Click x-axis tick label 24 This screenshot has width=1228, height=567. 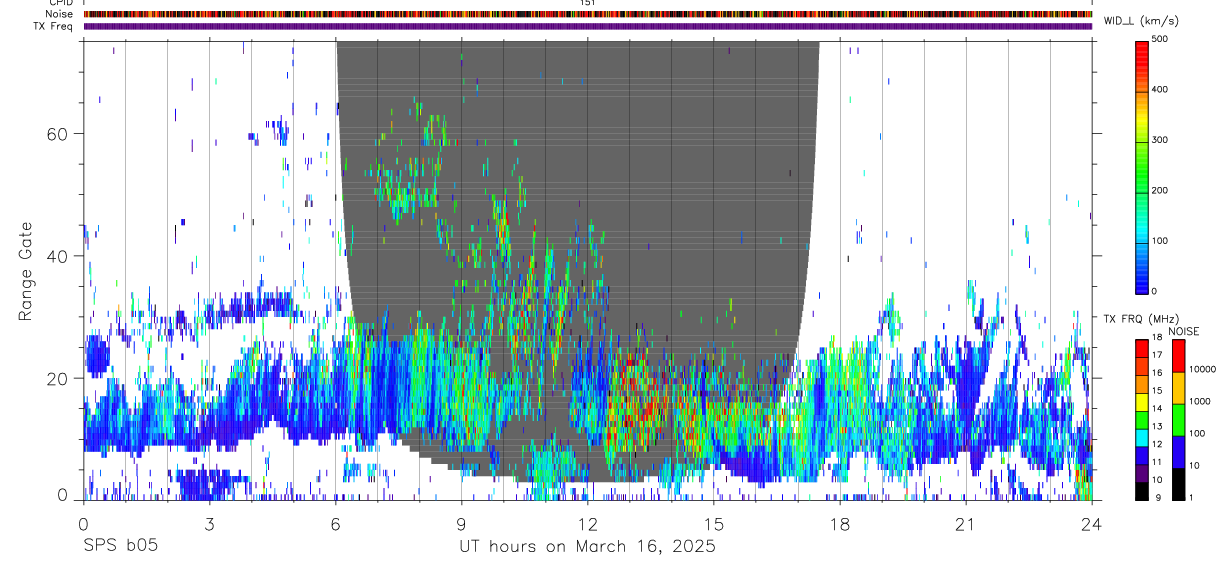pyautogui.click(x=1092, y=523)
